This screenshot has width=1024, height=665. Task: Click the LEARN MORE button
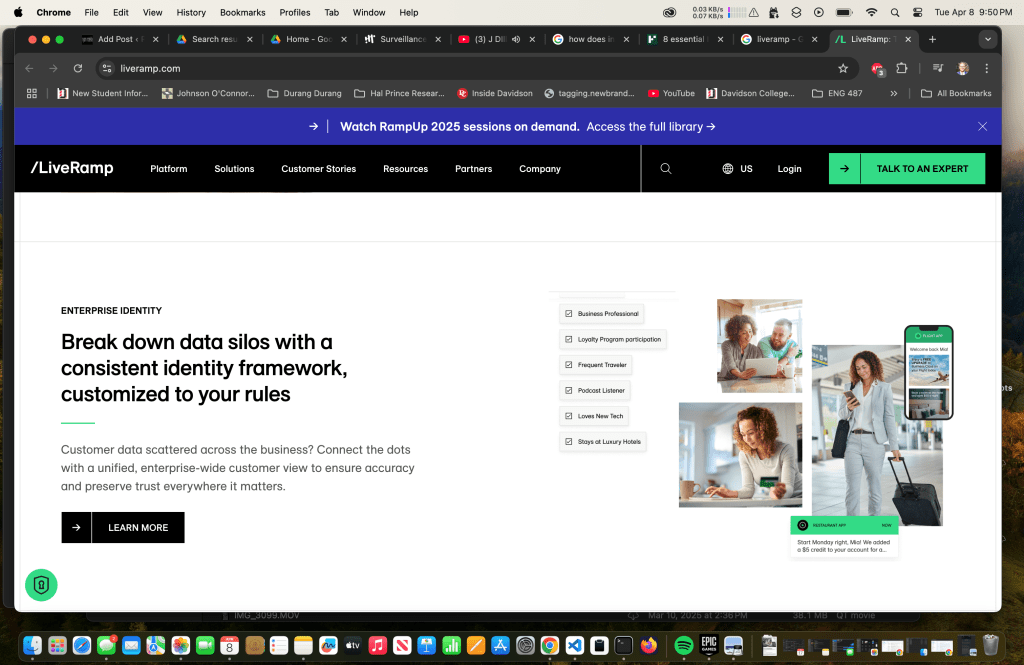coord(123,527)
